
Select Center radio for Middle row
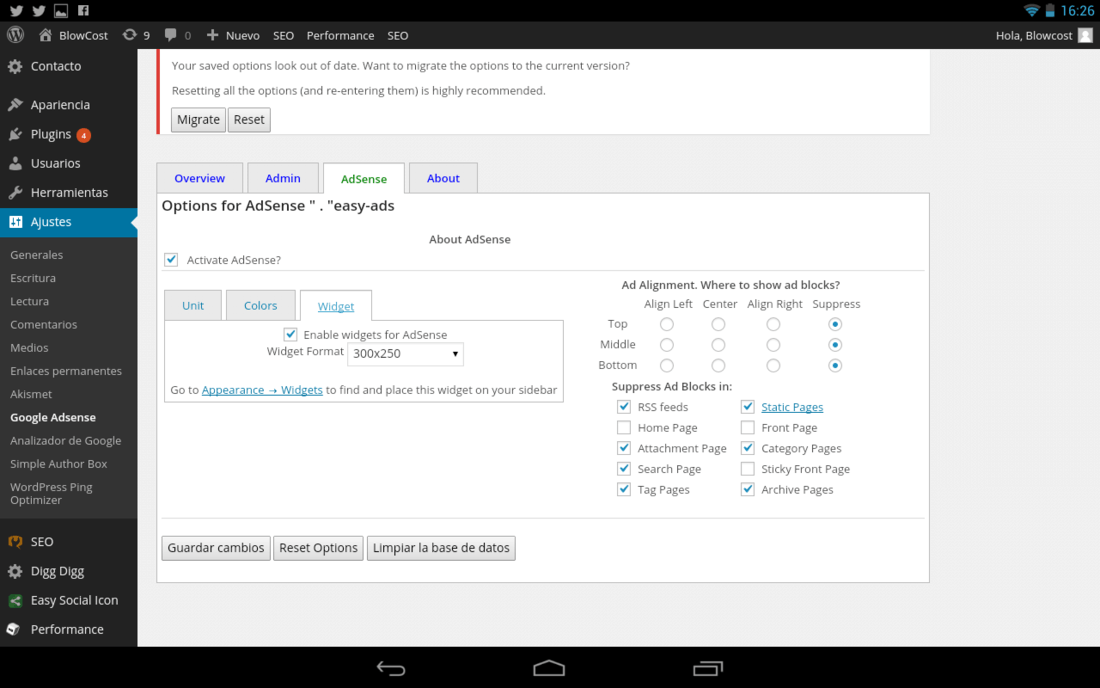[x=718, y=345]
